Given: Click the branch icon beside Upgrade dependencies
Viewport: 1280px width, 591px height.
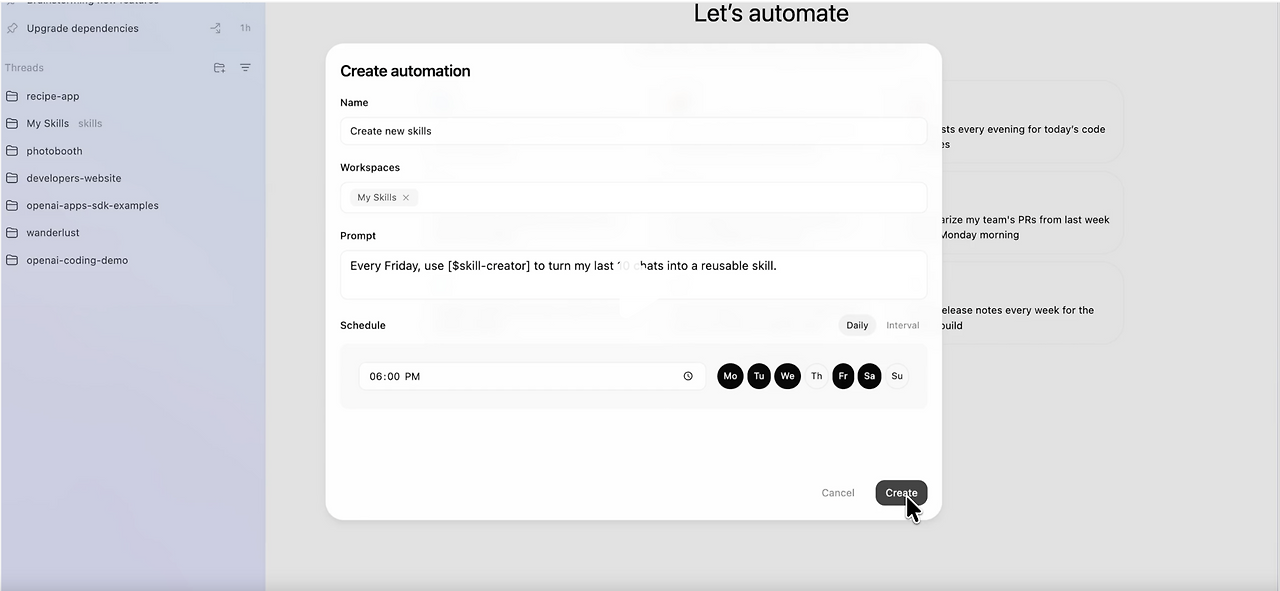Looking at the screenshot, I should tap(215, 28).
